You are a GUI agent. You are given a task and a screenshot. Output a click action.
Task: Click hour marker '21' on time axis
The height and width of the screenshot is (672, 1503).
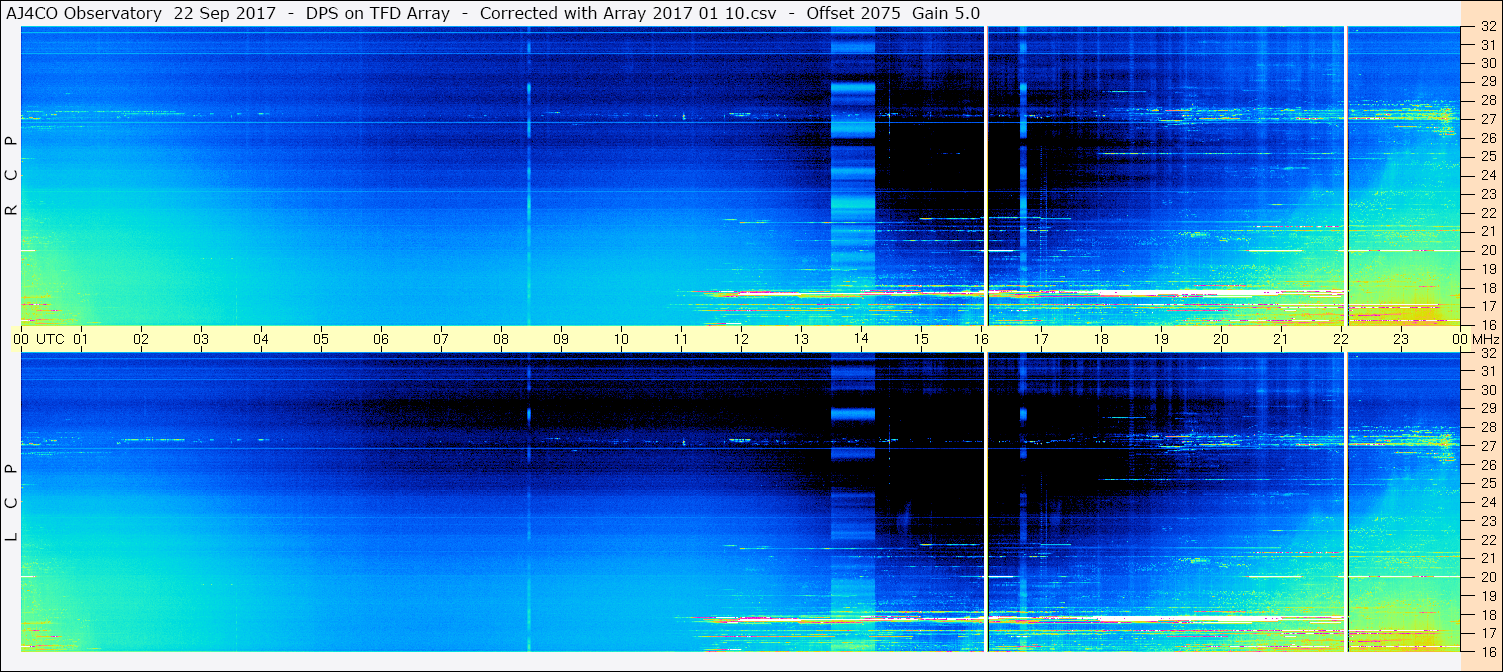1281,339
